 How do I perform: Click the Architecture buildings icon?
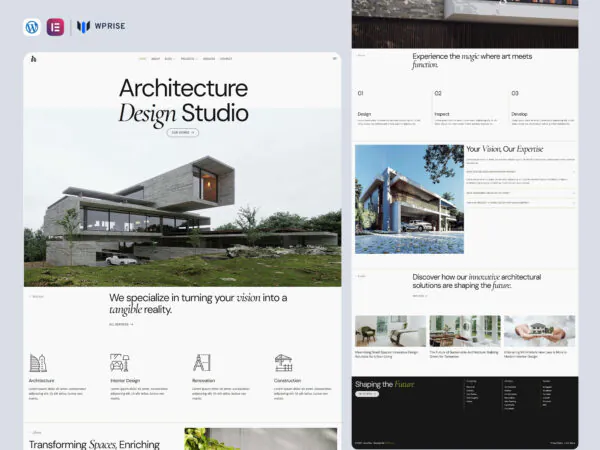tap(37, 363)
